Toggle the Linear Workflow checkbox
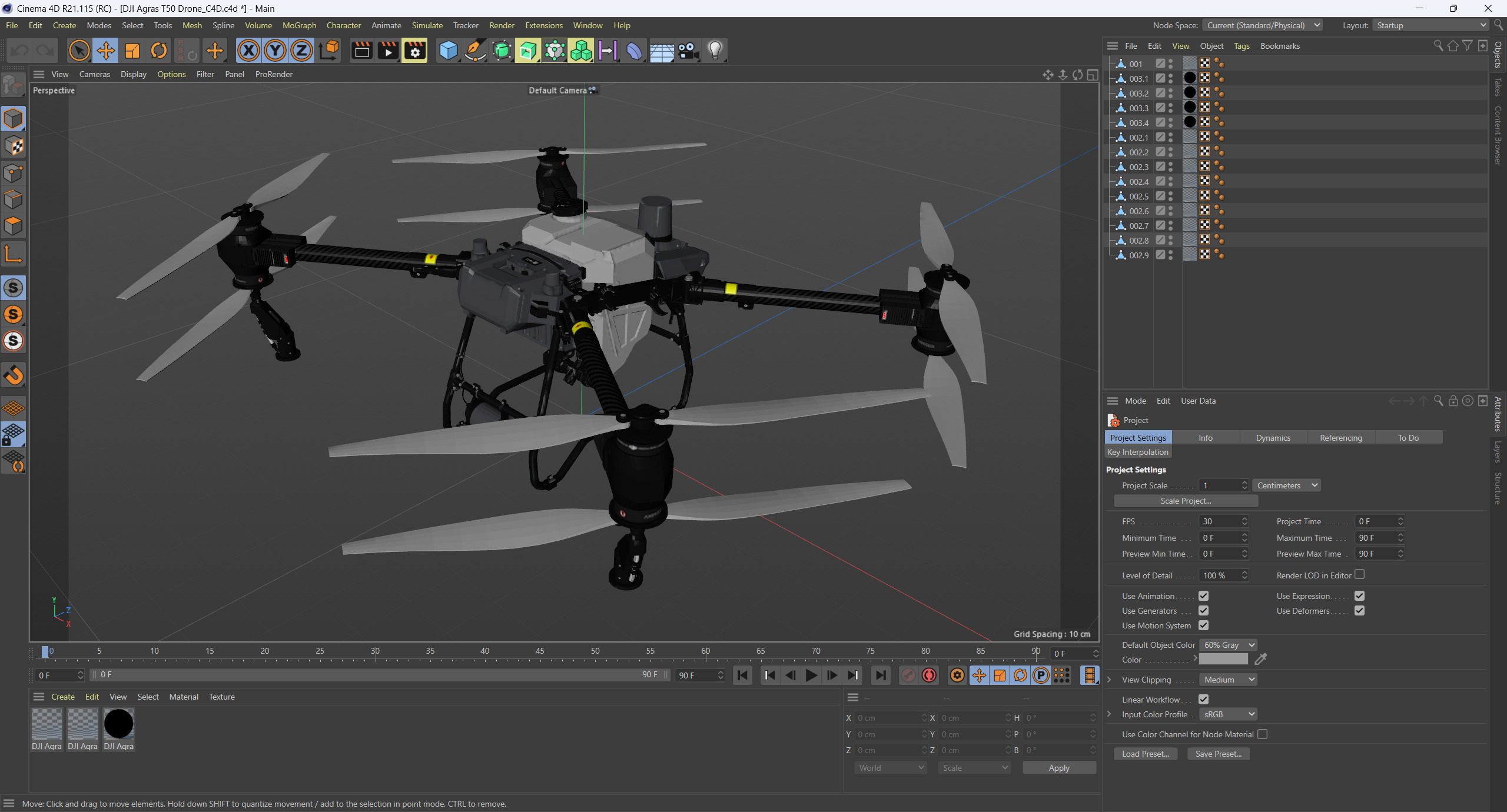The height and width of the screenshot is (812, 1507). coord(1204,700)
